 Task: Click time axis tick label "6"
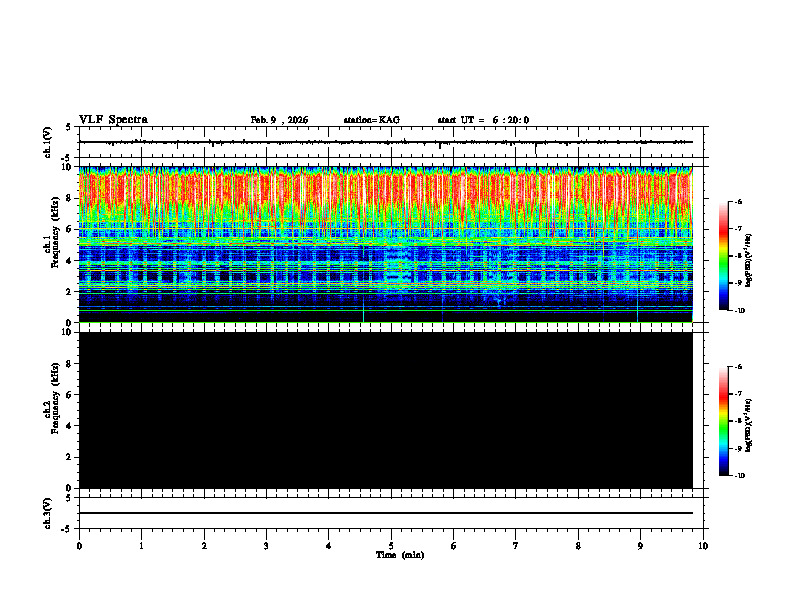454,546
